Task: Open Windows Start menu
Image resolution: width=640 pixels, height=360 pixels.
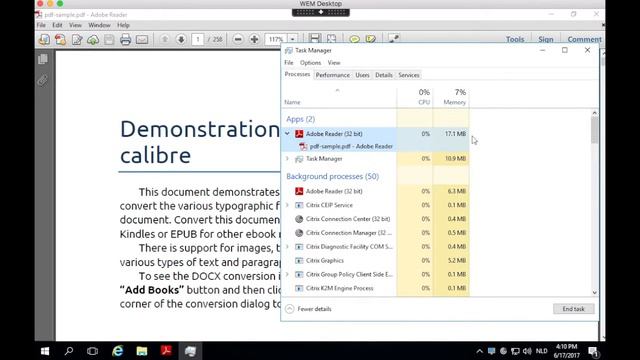Action: (x=45, y=351)
